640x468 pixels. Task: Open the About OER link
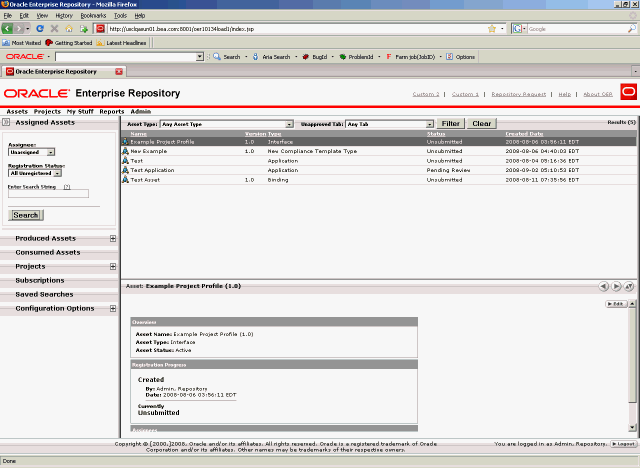(x=598, y=94)
